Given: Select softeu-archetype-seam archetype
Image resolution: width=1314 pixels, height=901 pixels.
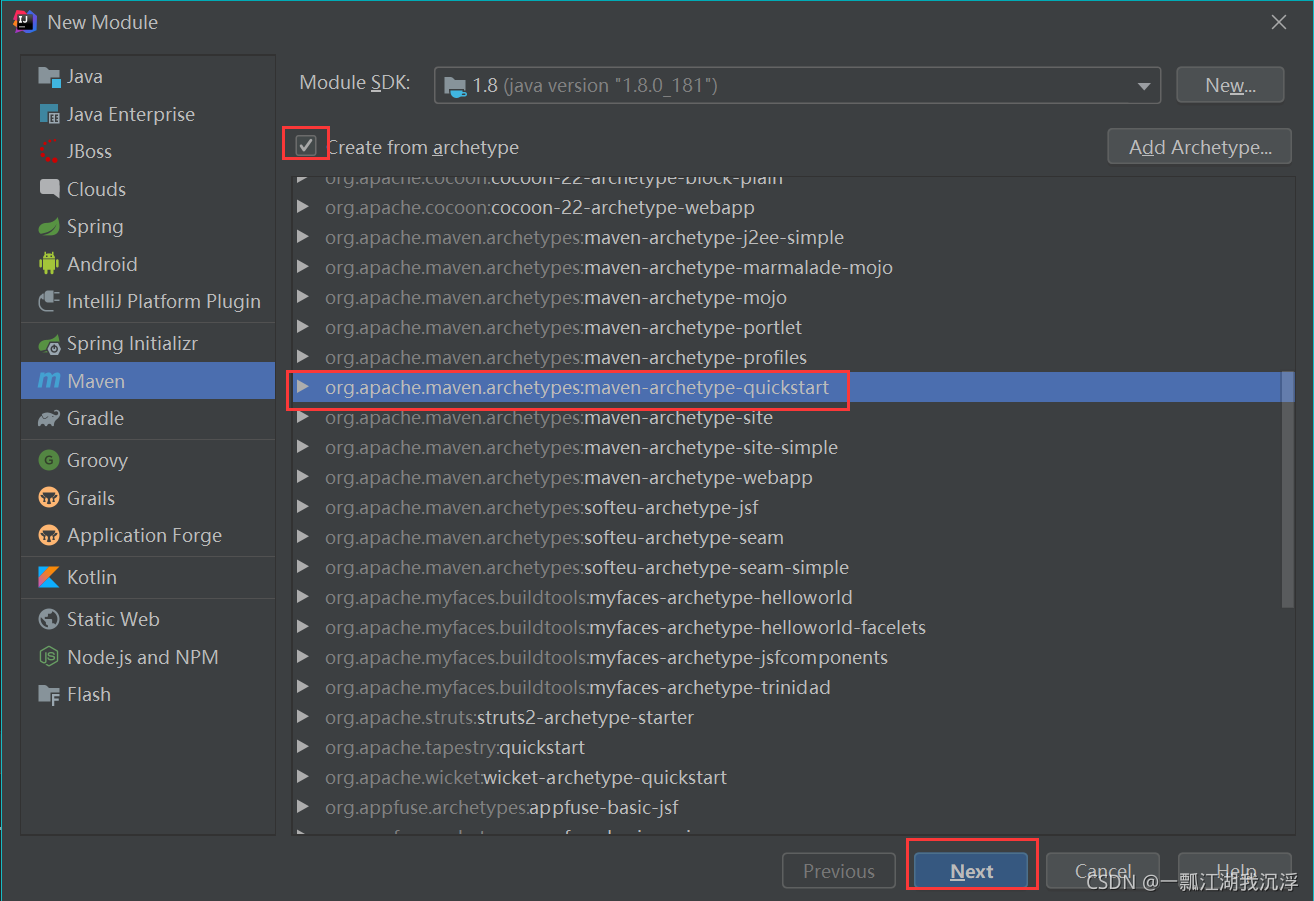Looking at the screenshot, I should point(786,538).
